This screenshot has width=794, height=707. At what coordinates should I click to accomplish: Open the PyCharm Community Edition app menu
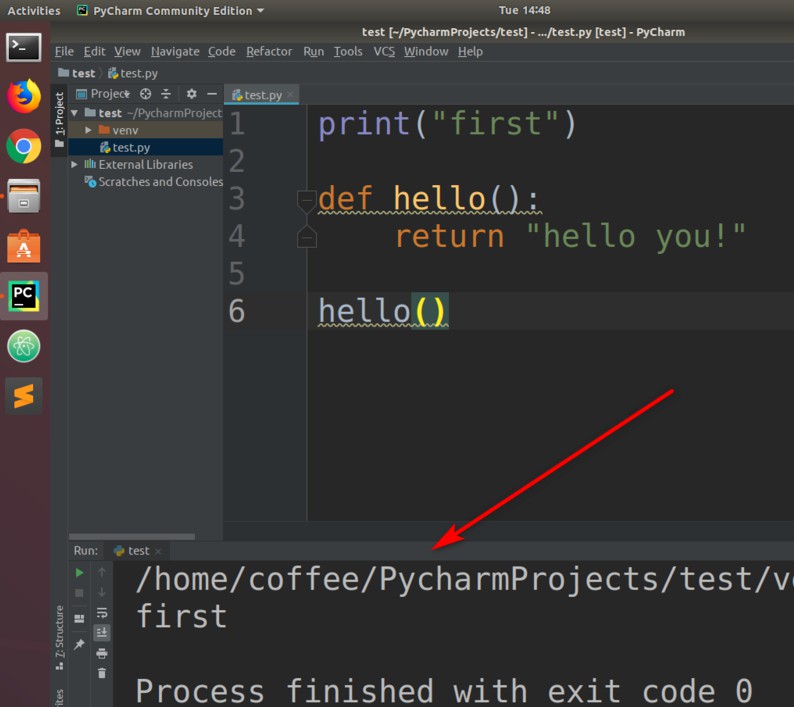(x=171, y=11)
